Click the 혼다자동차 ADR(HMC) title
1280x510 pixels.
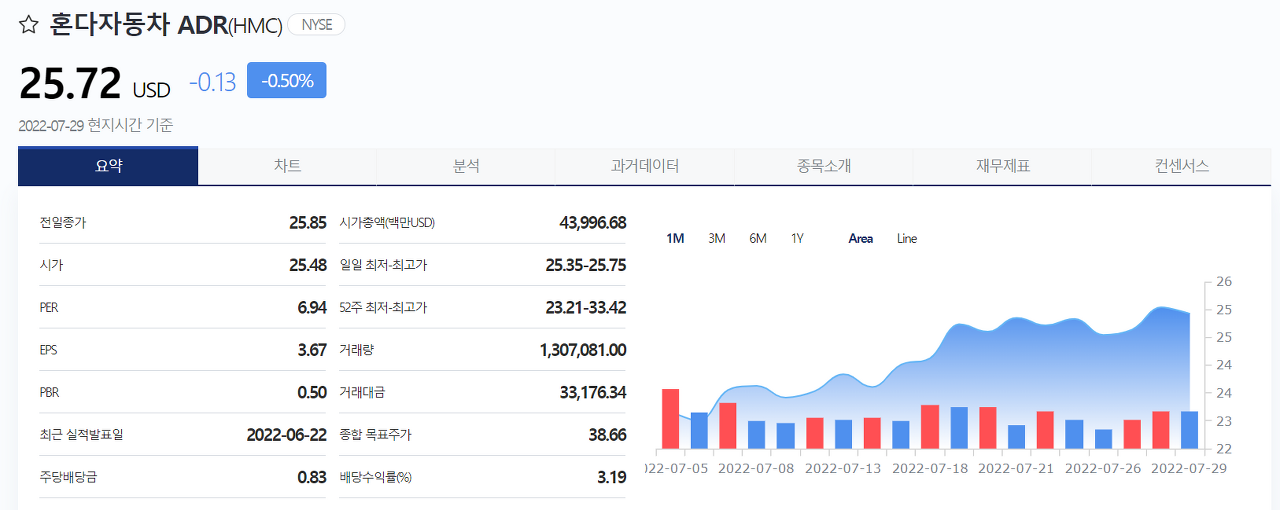166,25
